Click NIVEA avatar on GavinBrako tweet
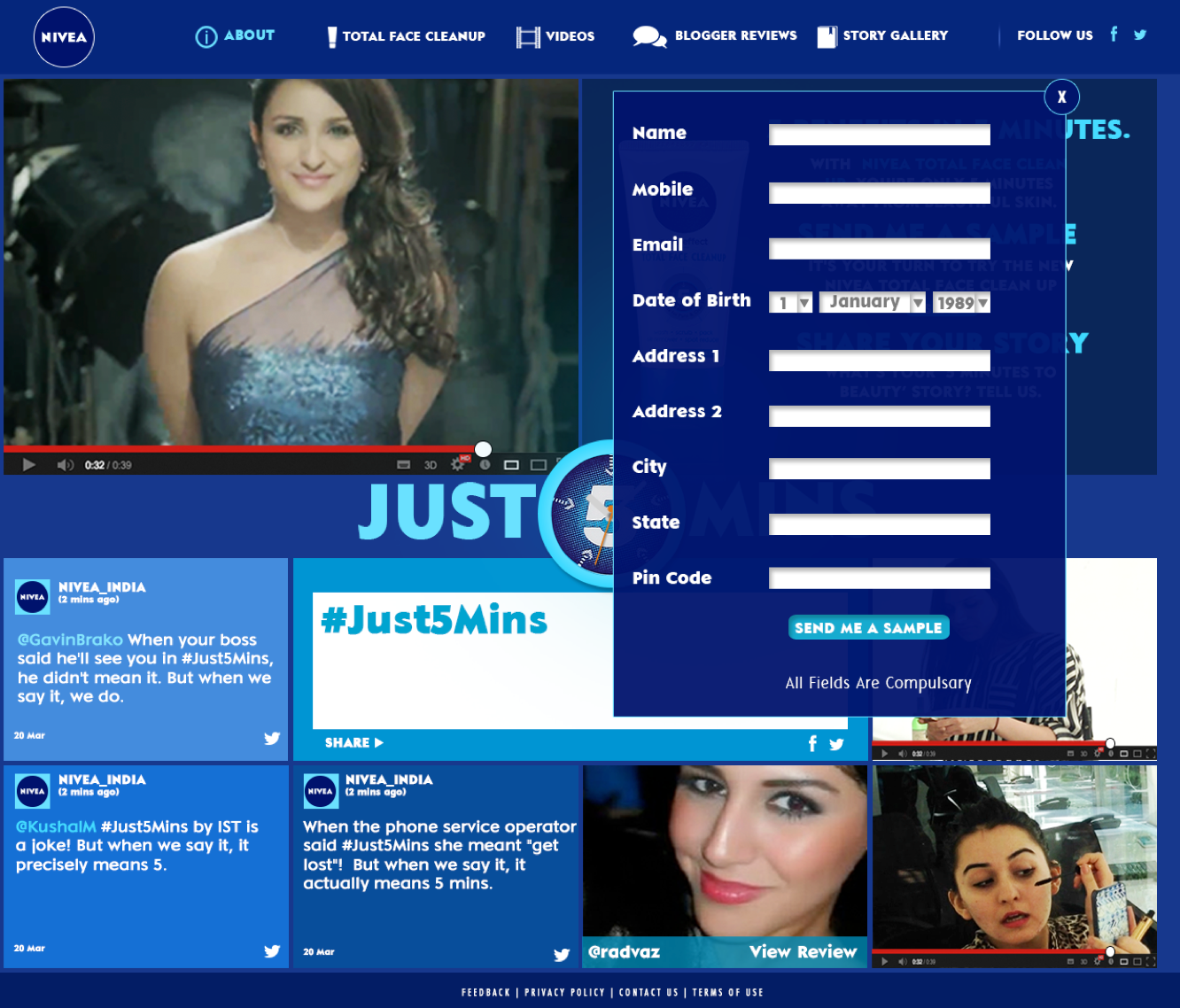 click(33, 597)
